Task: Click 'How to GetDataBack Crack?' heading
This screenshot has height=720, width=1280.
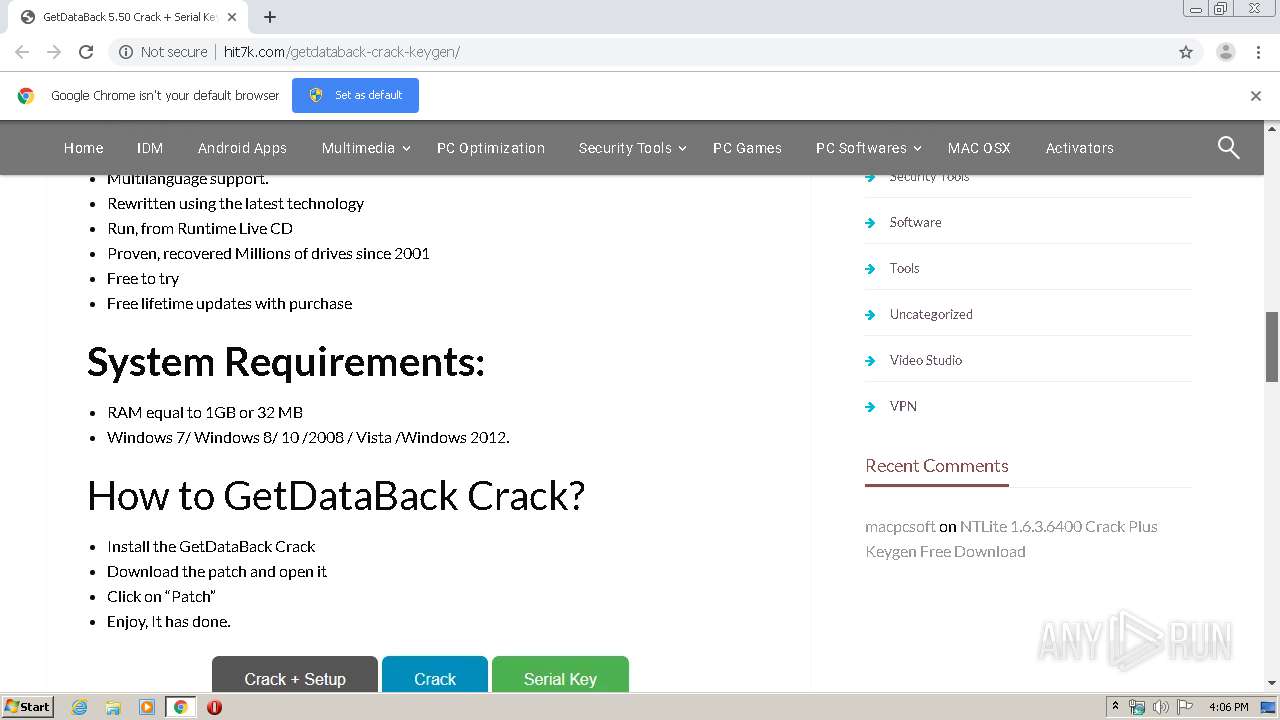Action: click(x=336, y=496)
